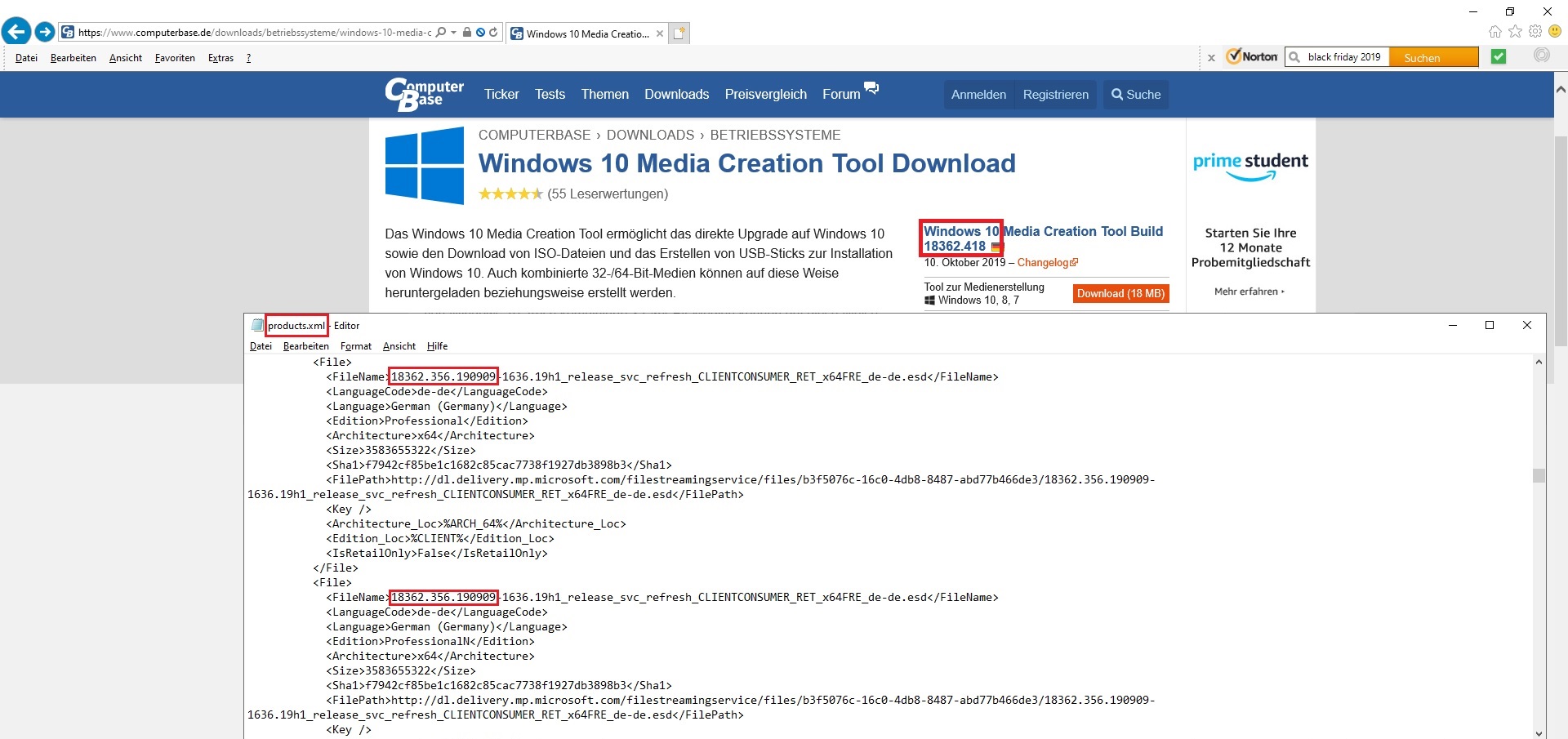Open the site Suche button

(1136, 95)
